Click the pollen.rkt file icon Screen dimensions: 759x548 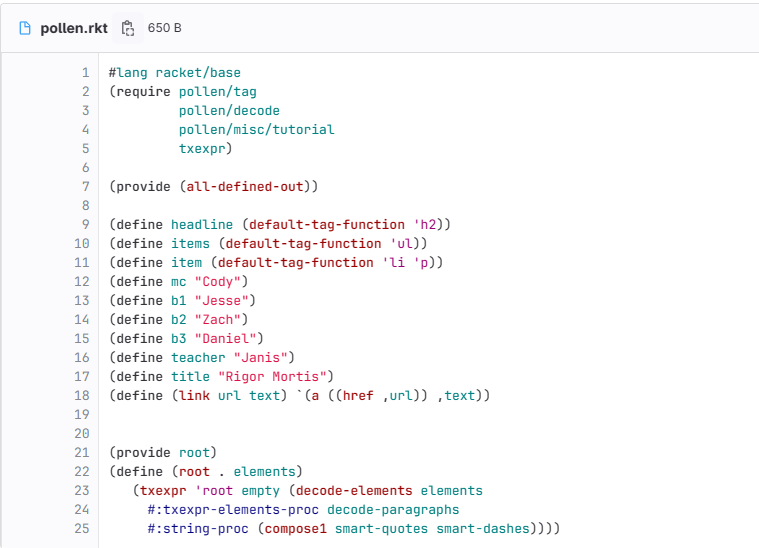(x=25, y=28)
